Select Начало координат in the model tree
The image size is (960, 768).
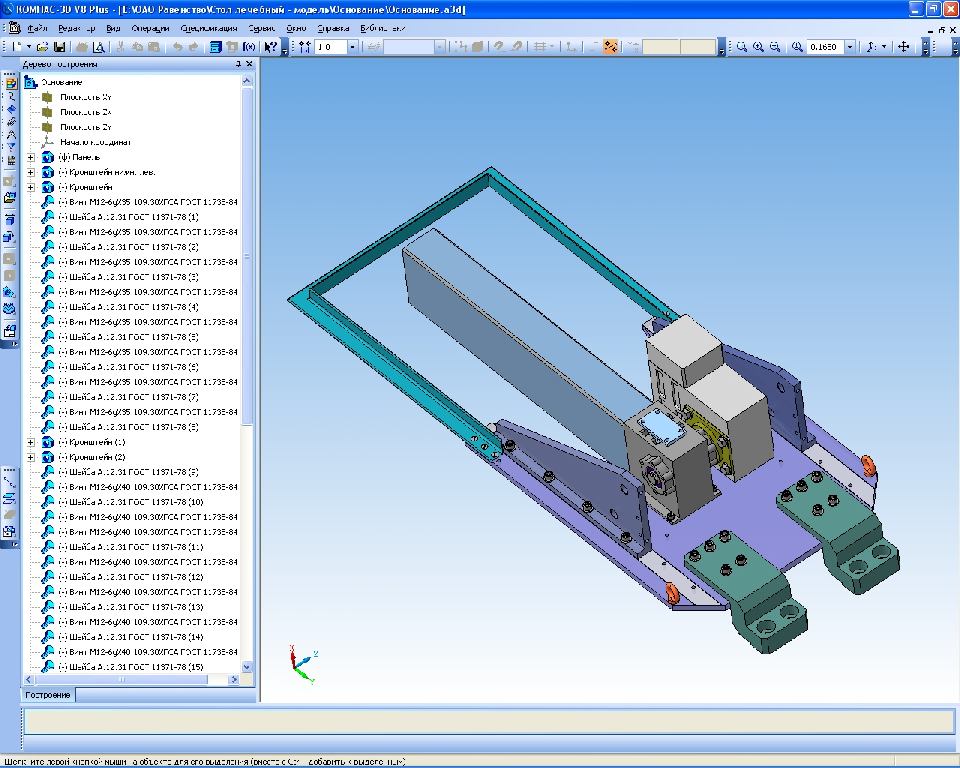coord(95,142)
